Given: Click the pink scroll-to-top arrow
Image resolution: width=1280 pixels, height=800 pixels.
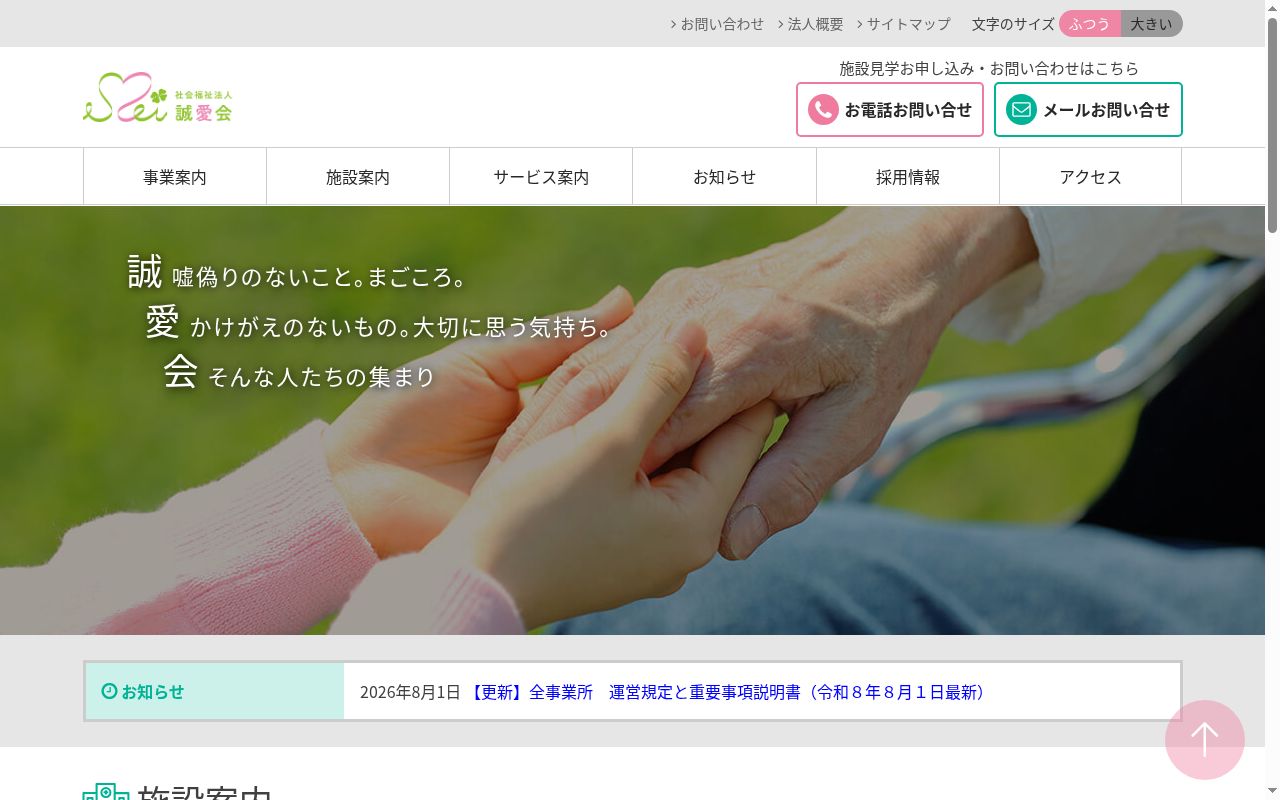Looking at the screenshot, I should 1205,740.
